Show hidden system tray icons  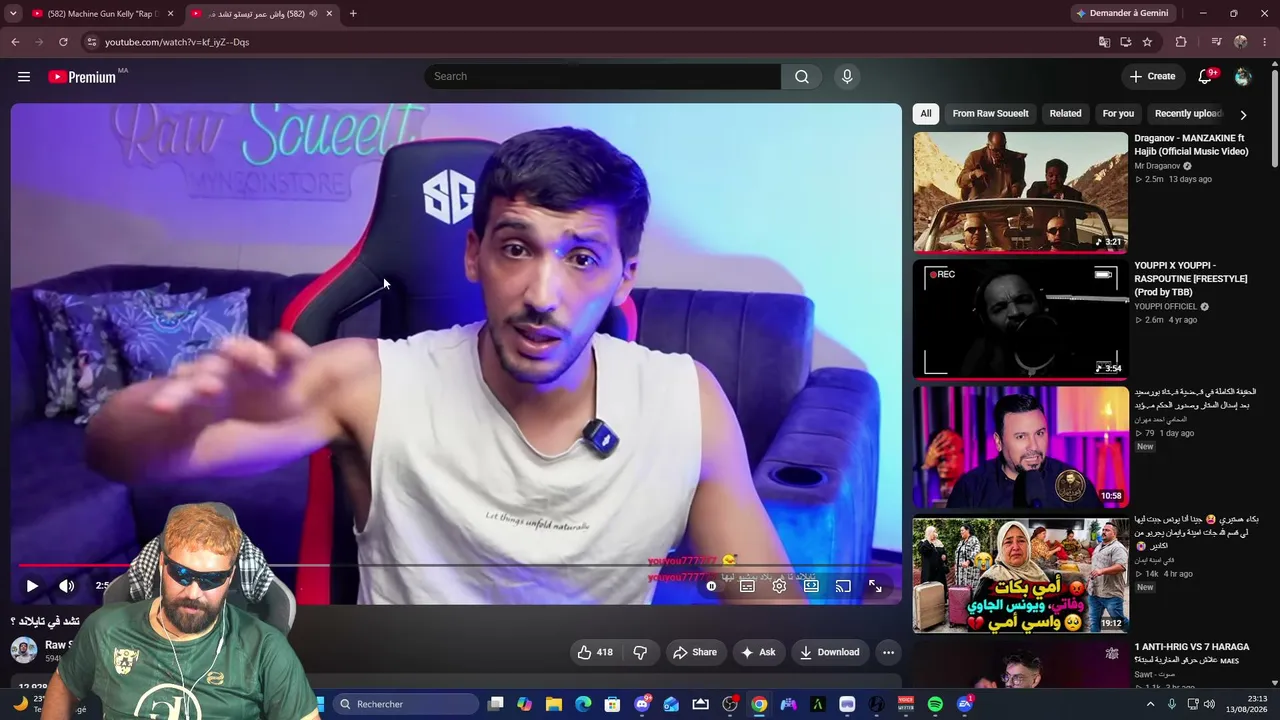1150,704
